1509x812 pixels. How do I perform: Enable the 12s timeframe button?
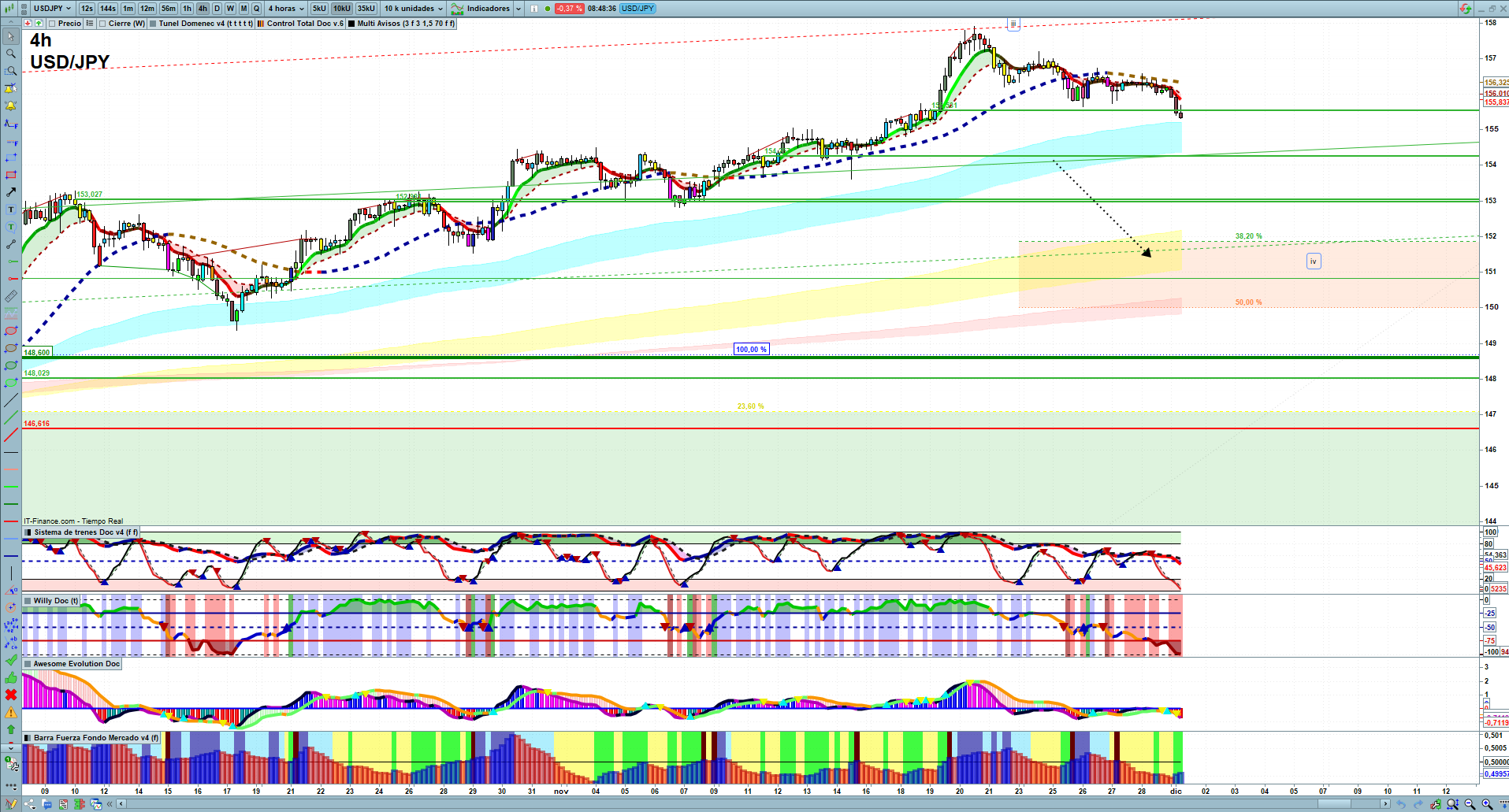[x=87, y=9]
